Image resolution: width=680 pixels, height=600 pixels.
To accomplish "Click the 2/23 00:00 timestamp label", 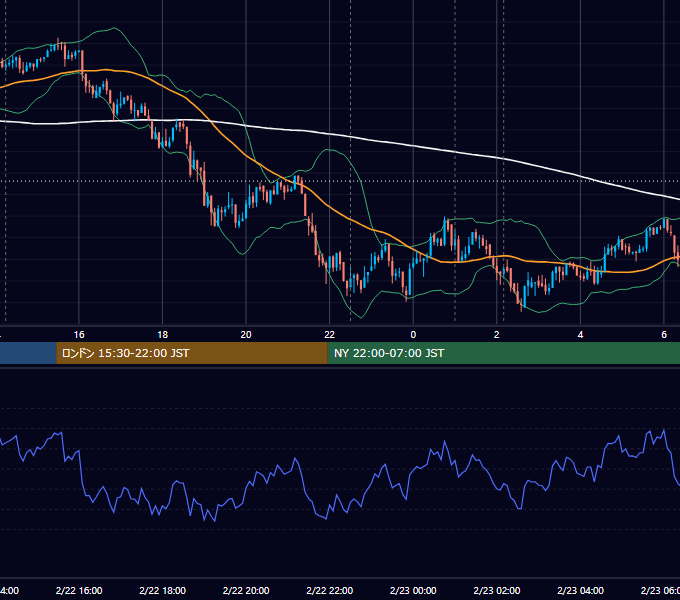I will pos(413,590).
